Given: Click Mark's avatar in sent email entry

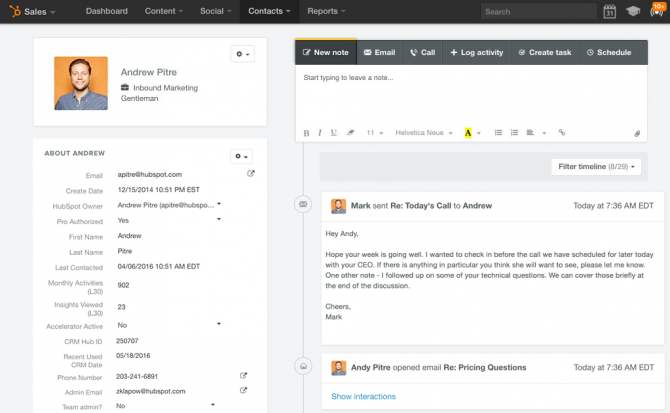Looking at the screenshot, I should (x=338, y=206).
